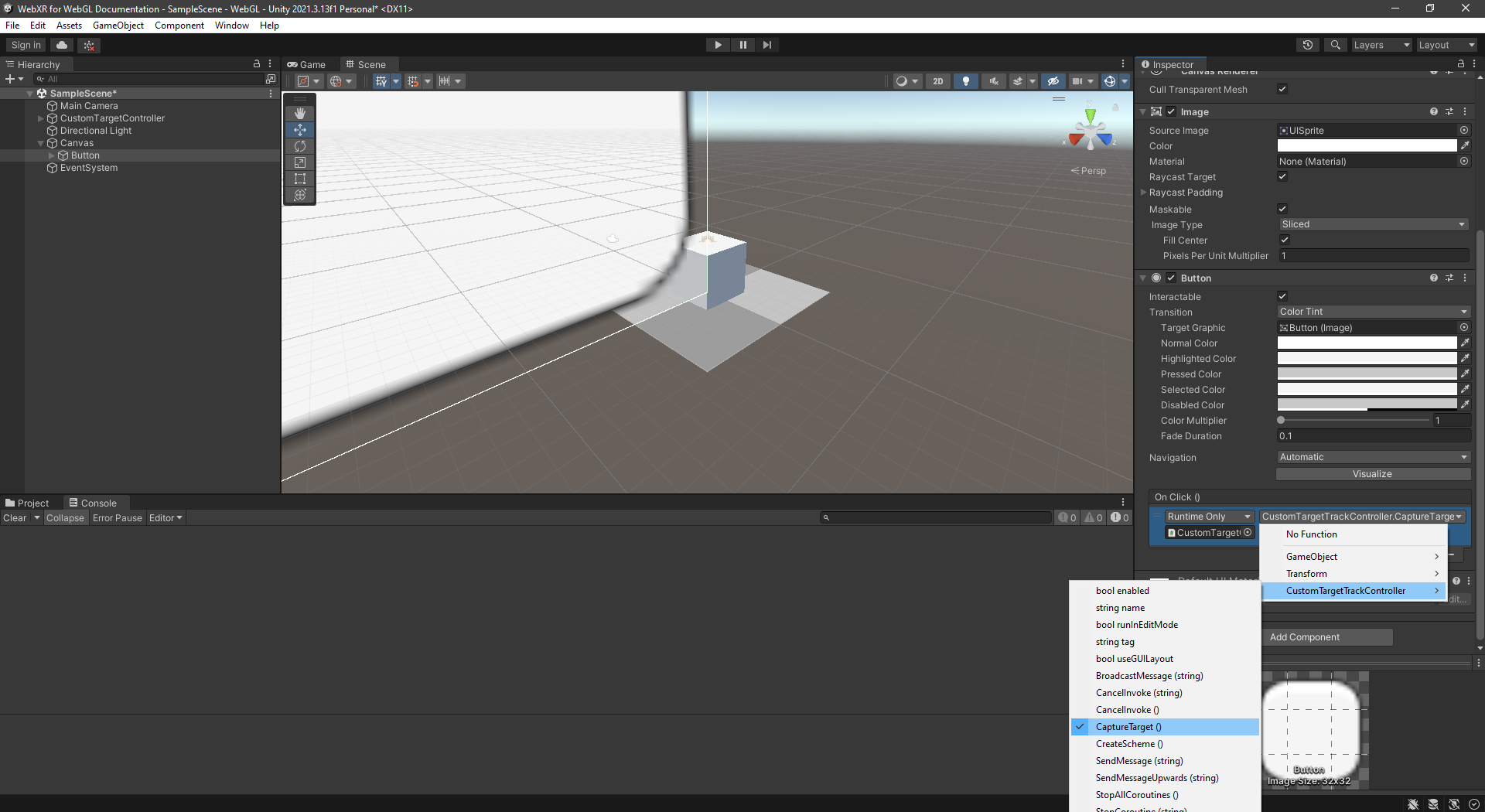Switch to the Project tab
1485x812 pixels.
click(x=27, y=503)
